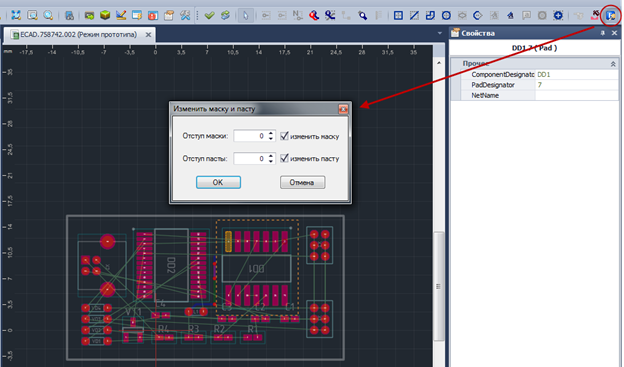This screenshot has height=367, width=624.
Task: Click the Отмена cancel button
Action: pos(302,182)
